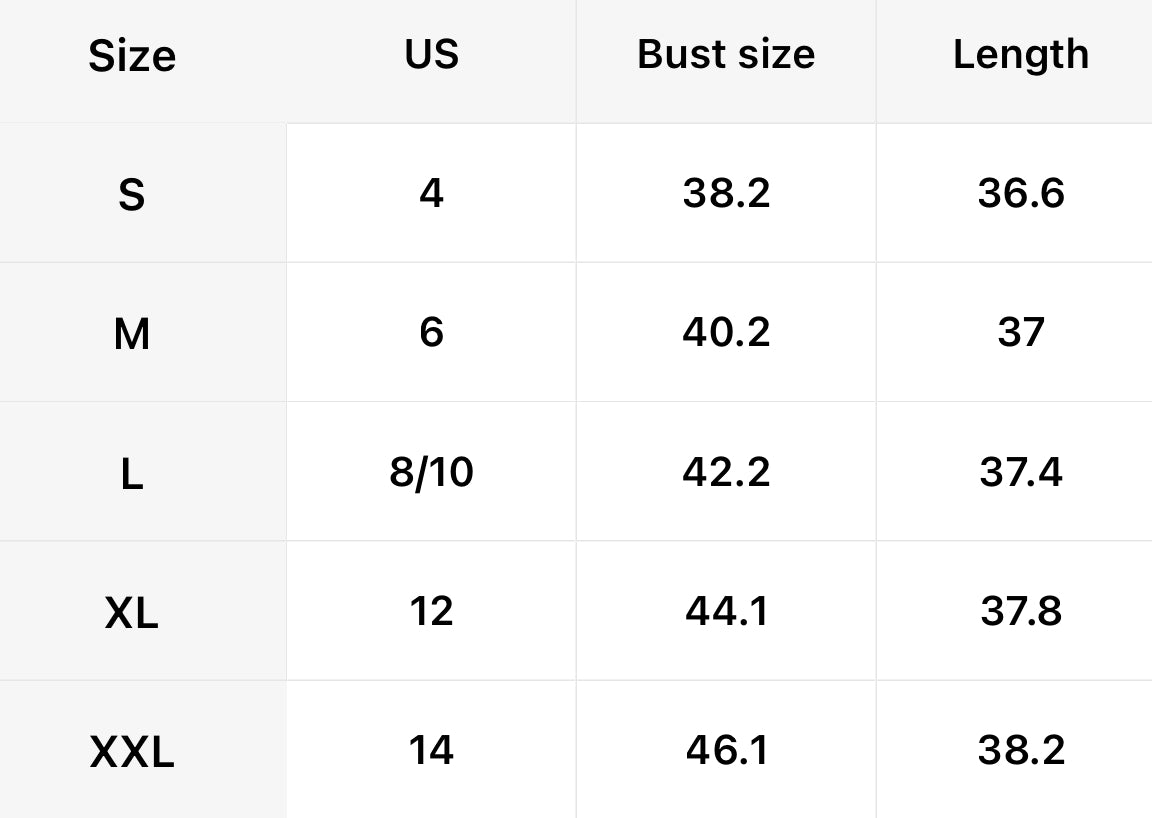The height and width of the screenshot is (818, 1152).
Task: Click the Bust size column header
Action: tap(726, 54)
